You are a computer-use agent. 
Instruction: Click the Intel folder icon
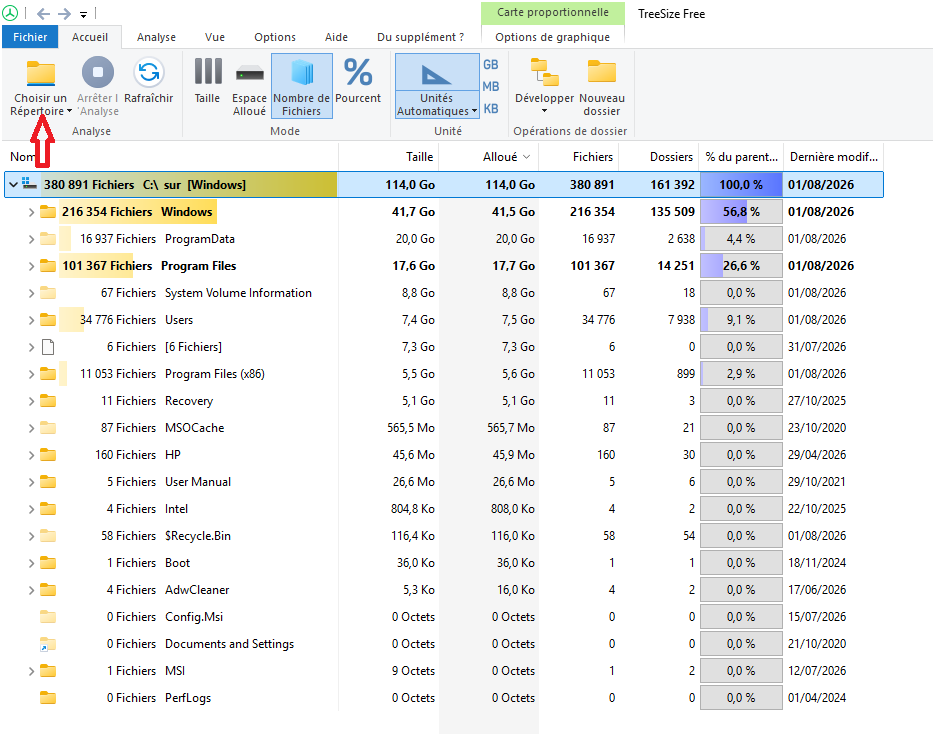point(48,509)
